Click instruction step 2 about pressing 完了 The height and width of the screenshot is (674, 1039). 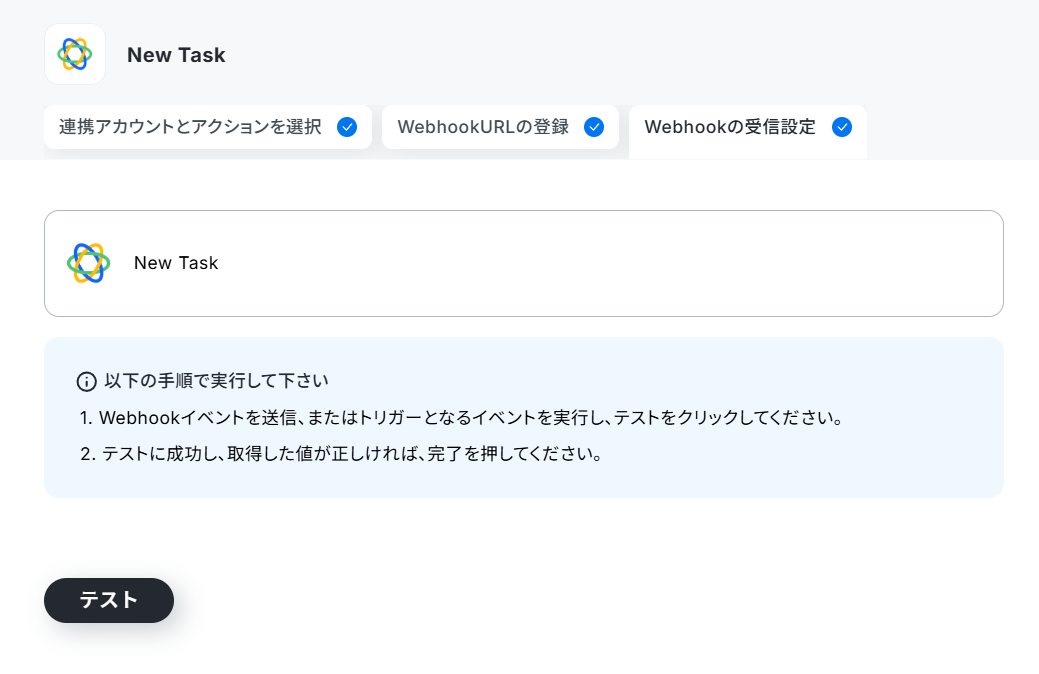341,454
